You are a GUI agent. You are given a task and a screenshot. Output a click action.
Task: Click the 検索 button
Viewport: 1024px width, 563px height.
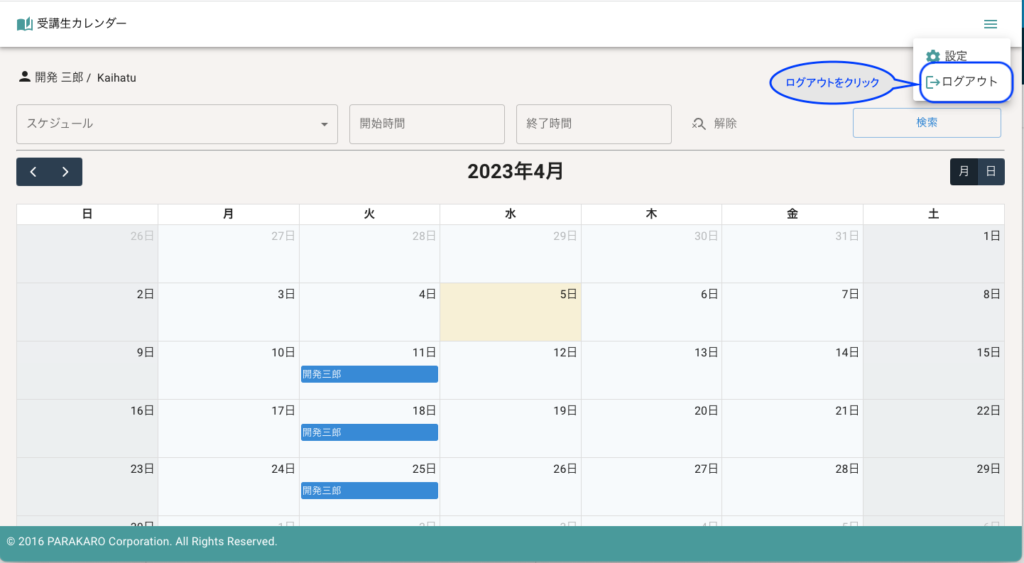[x=926, y=123]
